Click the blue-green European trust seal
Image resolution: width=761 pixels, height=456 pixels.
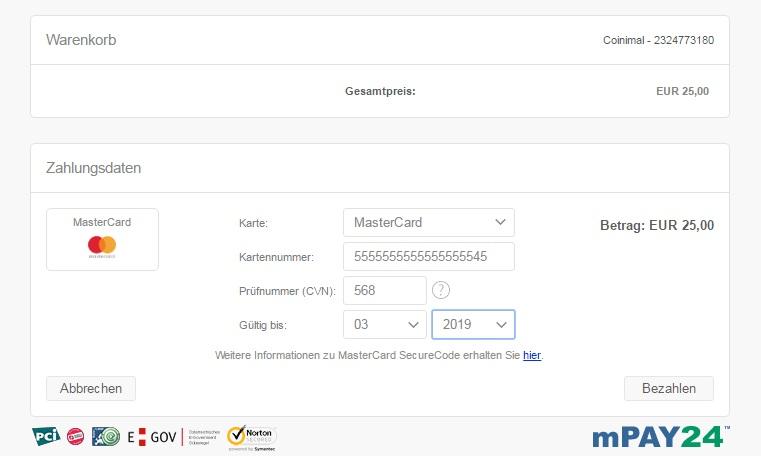pyautogui.click(x=106, y=436)
